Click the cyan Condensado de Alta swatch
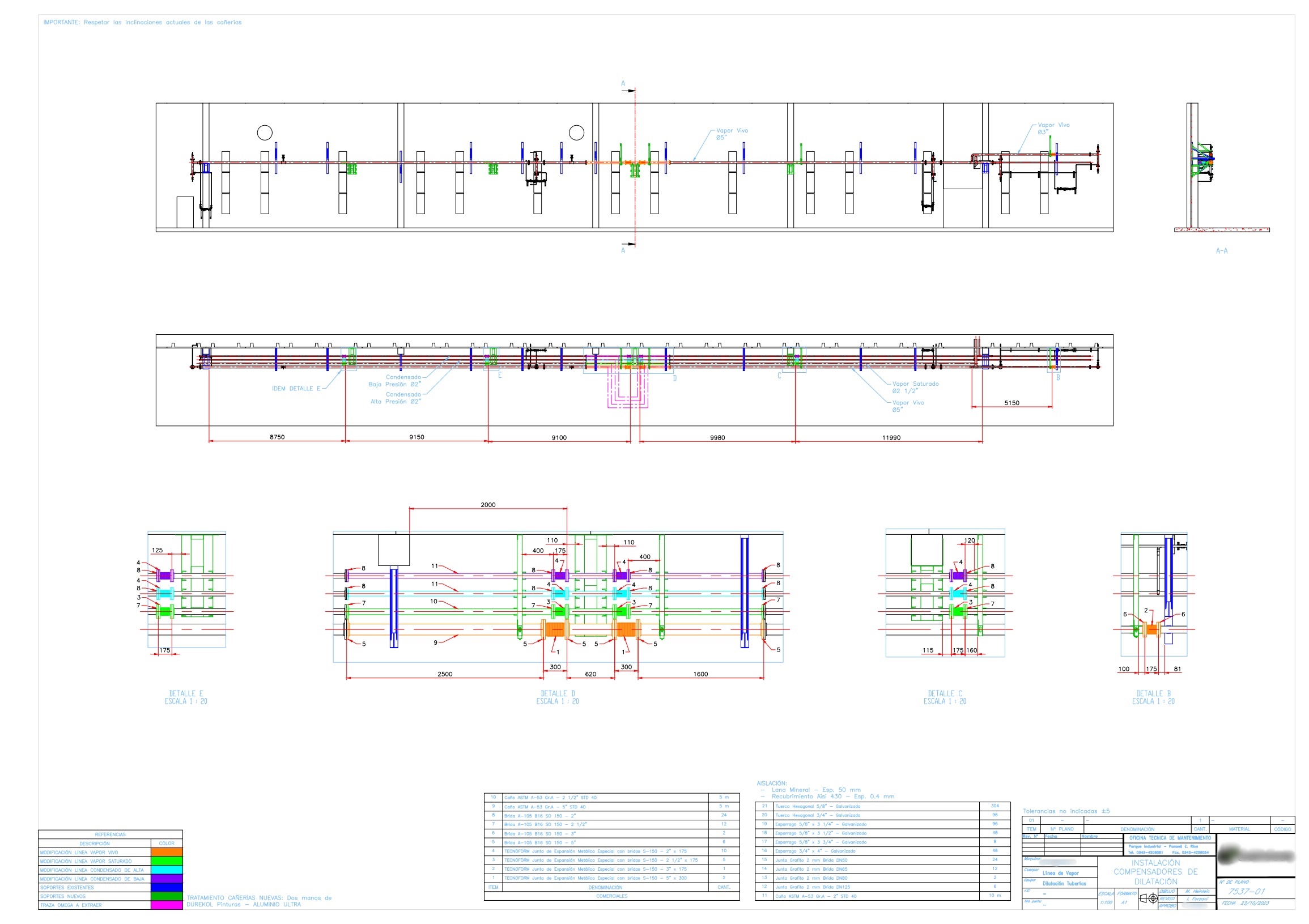Image resolution: width=1309 pixels, height=924 pixels. pos(167,870)
